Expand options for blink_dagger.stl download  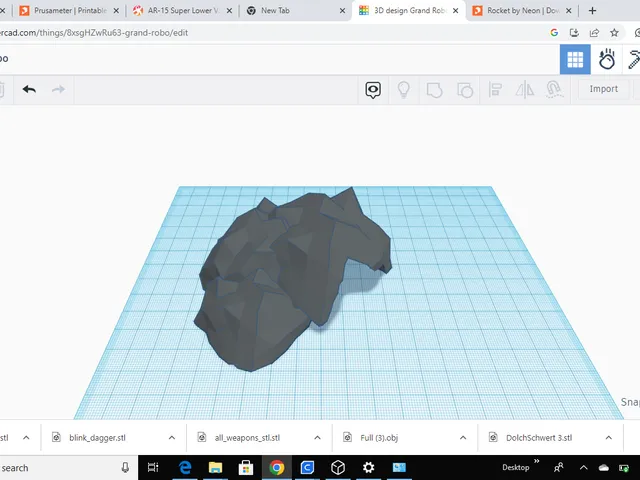[172, 438]
